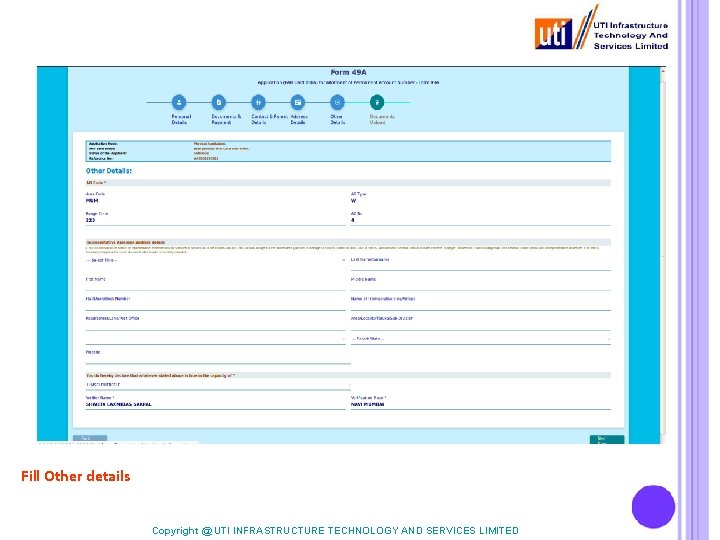720x540 pixels.
Task: Click the Road/Street/Lane/Post Office field
Action: 215,323
